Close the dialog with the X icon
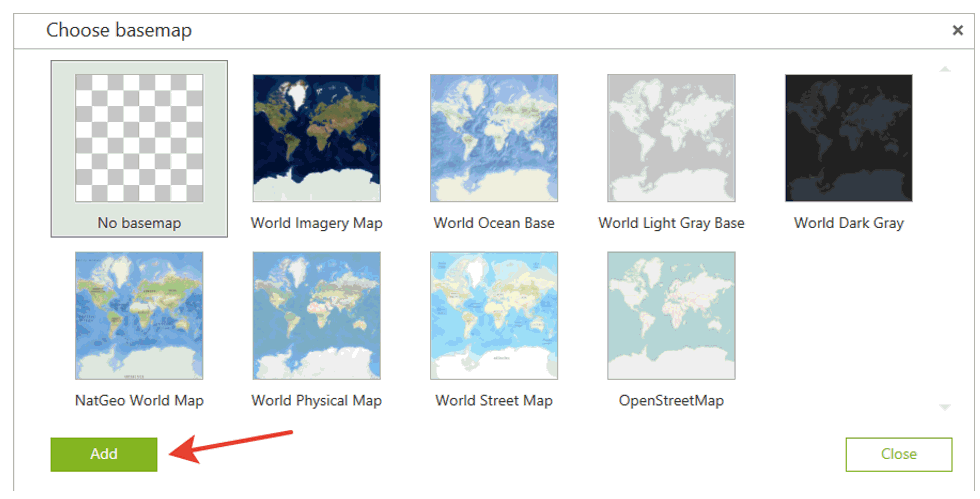The height and width of the screenshot is (499, 980). [957, 31]
